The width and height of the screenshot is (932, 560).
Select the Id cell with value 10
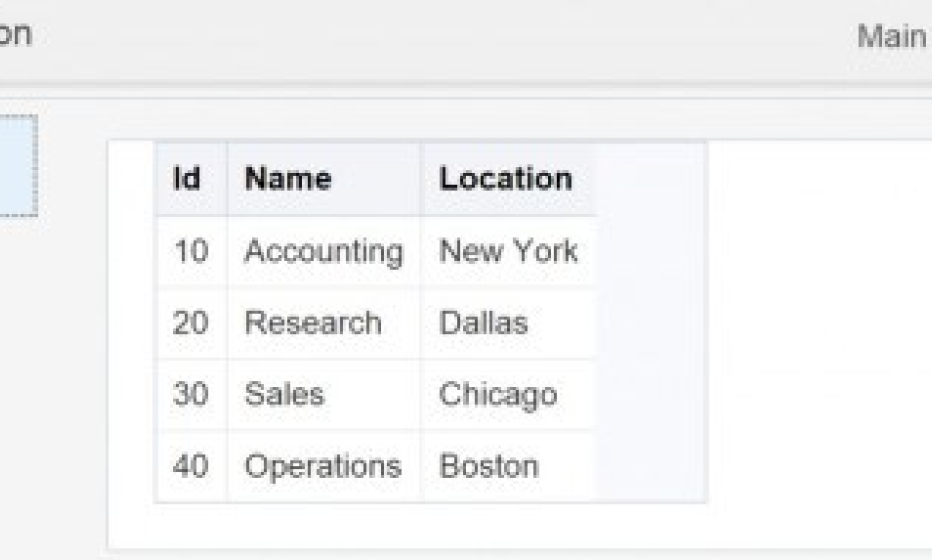[x=191, y=251]
